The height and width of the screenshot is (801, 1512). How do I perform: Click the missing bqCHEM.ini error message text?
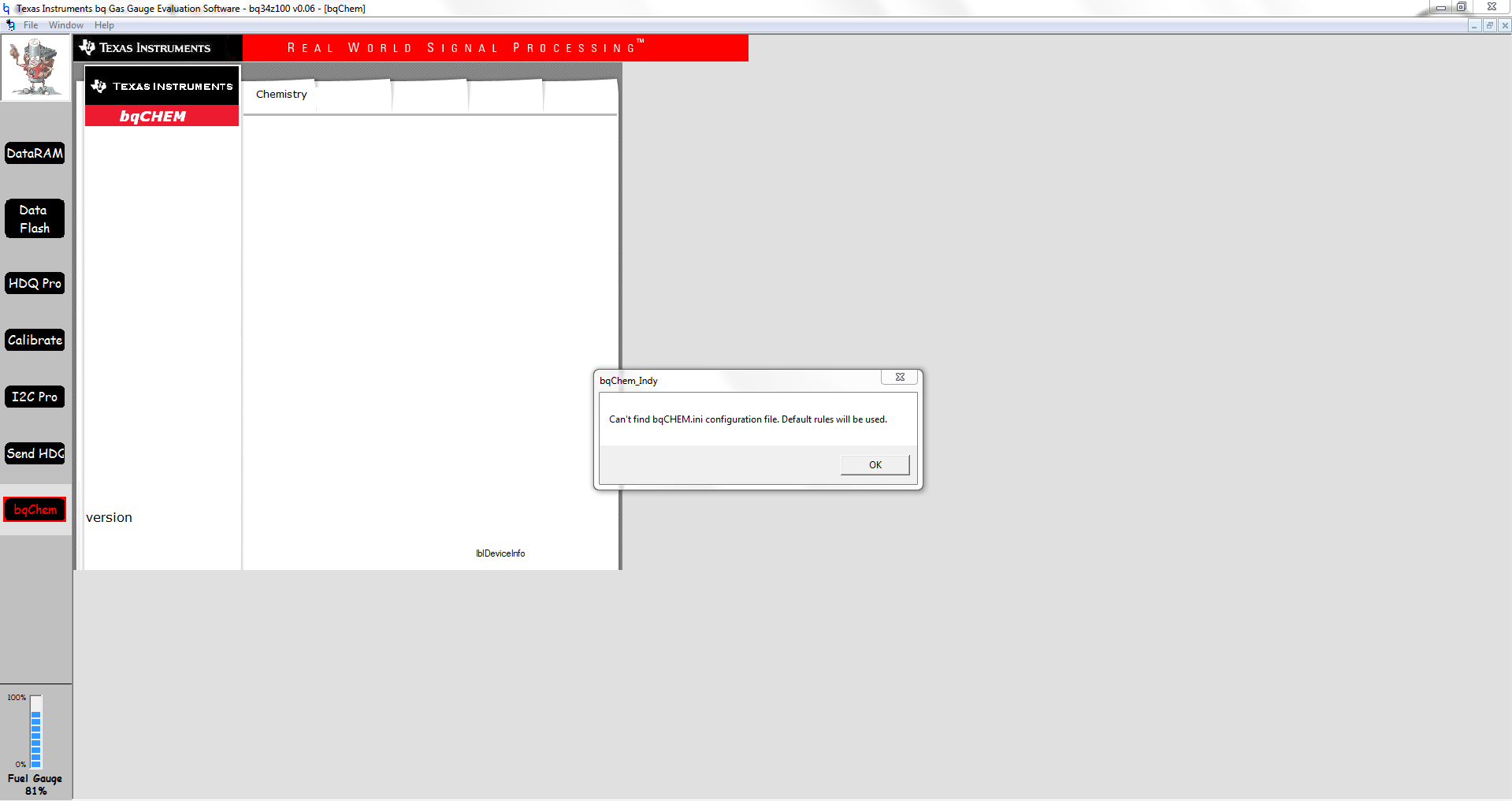(x=748, y=419)
